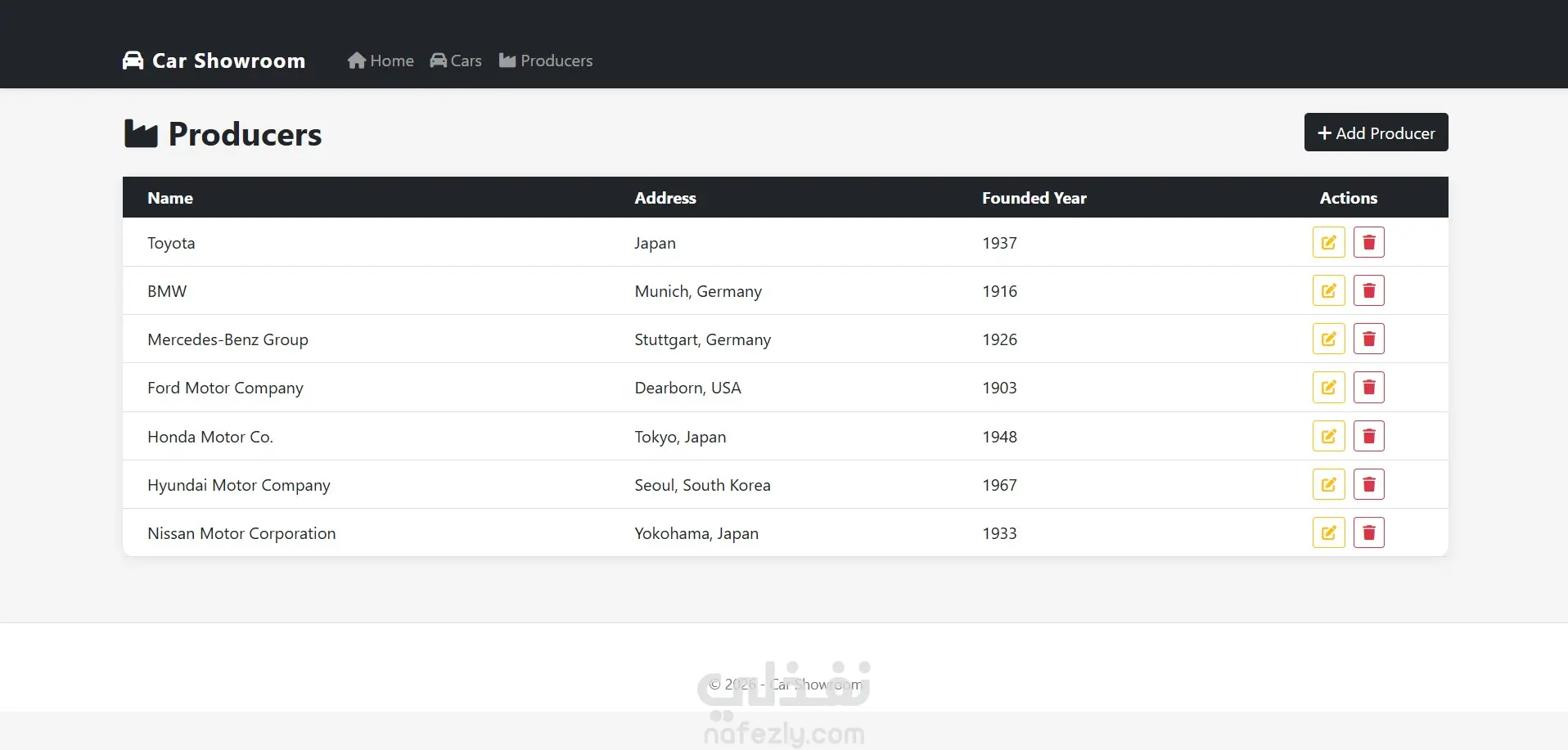Select the Mercedes-Benz Group name cell
The height and width of the screenshot is (750, 1568).
[228, 339]
